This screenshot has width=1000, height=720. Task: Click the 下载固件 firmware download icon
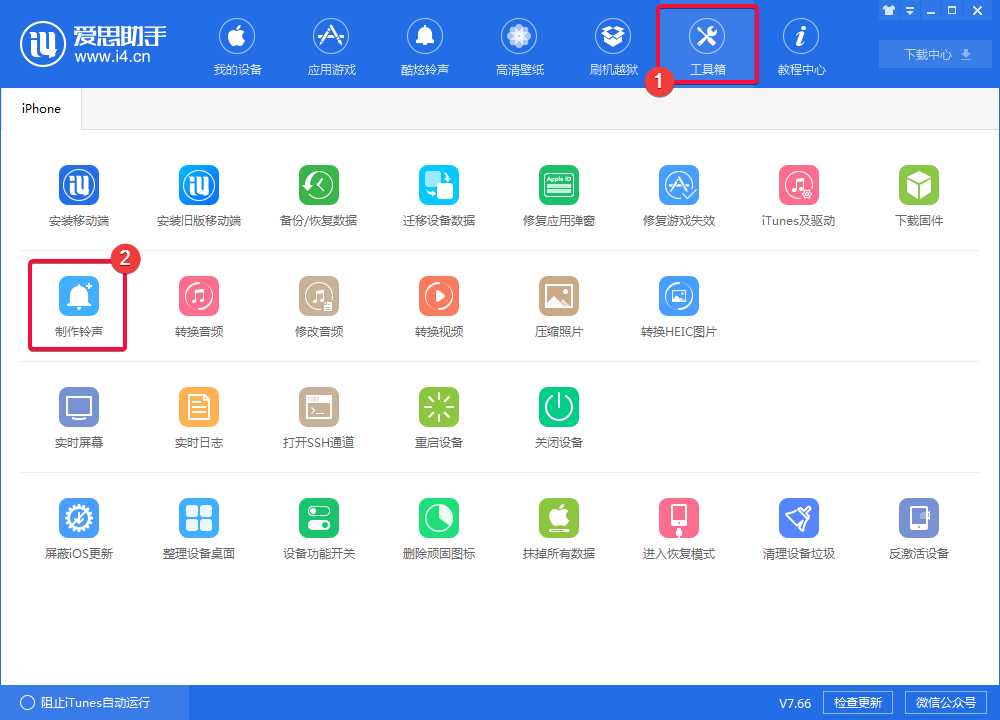click(x=918, y=185)
